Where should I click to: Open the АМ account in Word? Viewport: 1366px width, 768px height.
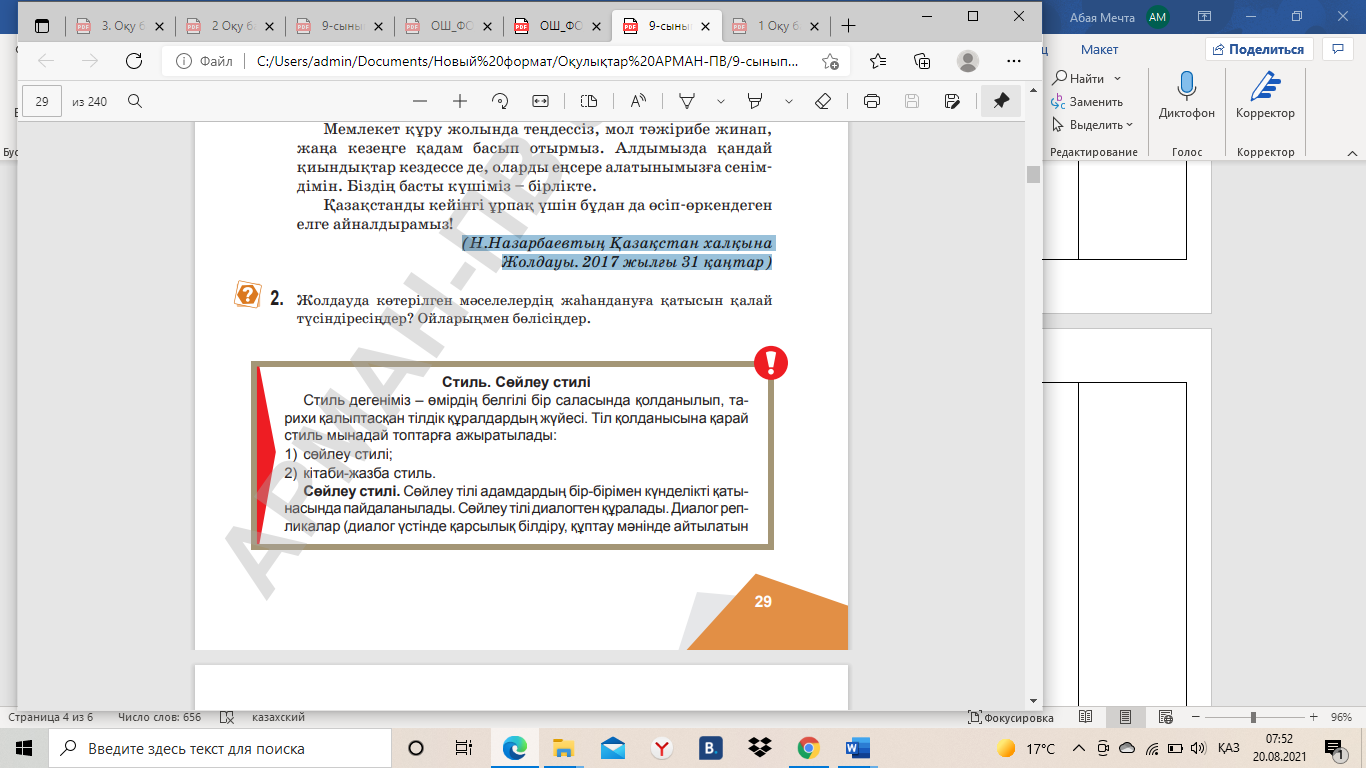coord(1158,16)
